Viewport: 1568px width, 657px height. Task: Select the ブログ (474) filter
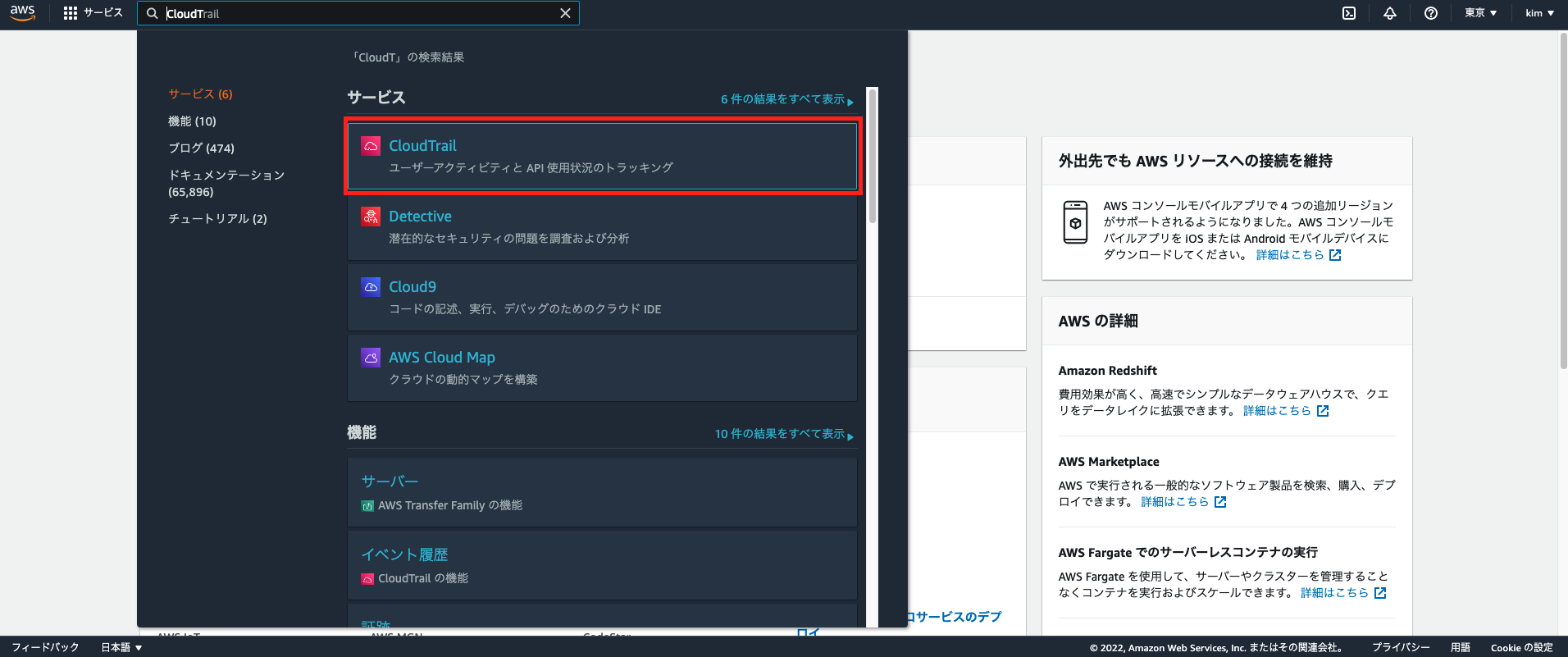pyautogui.click(x=201, y=148)
